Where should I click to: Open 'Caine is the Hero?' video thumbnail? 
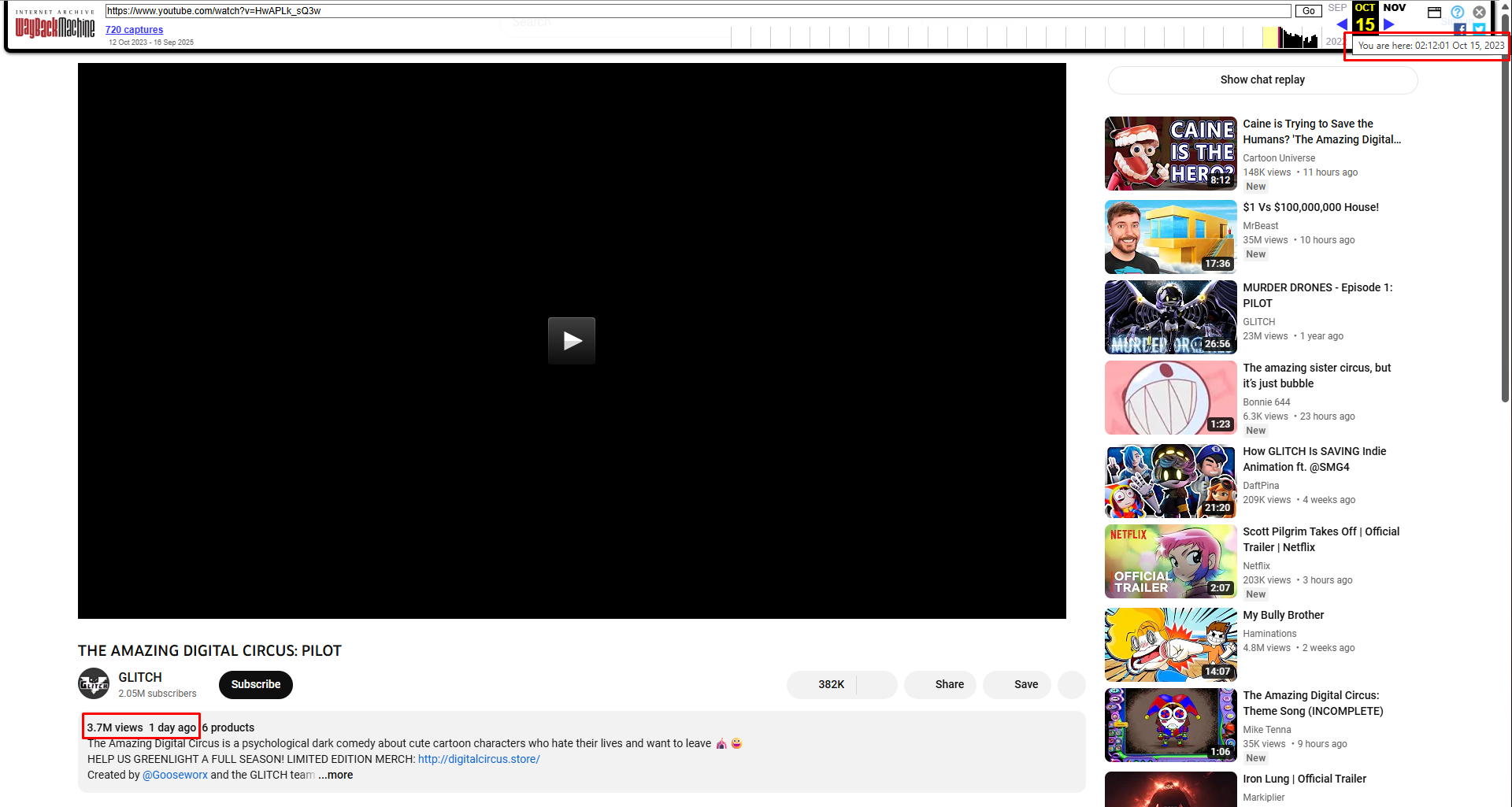point(1171,154)
